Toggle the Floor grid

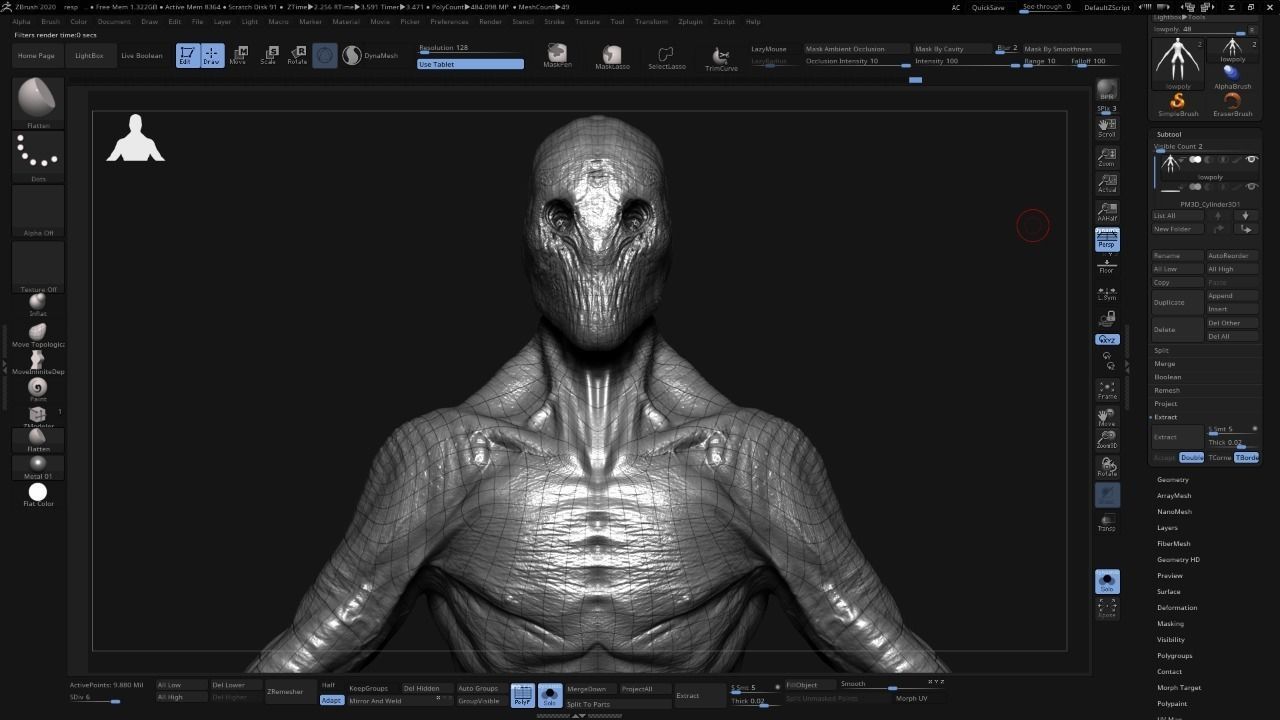point(1106,266)
